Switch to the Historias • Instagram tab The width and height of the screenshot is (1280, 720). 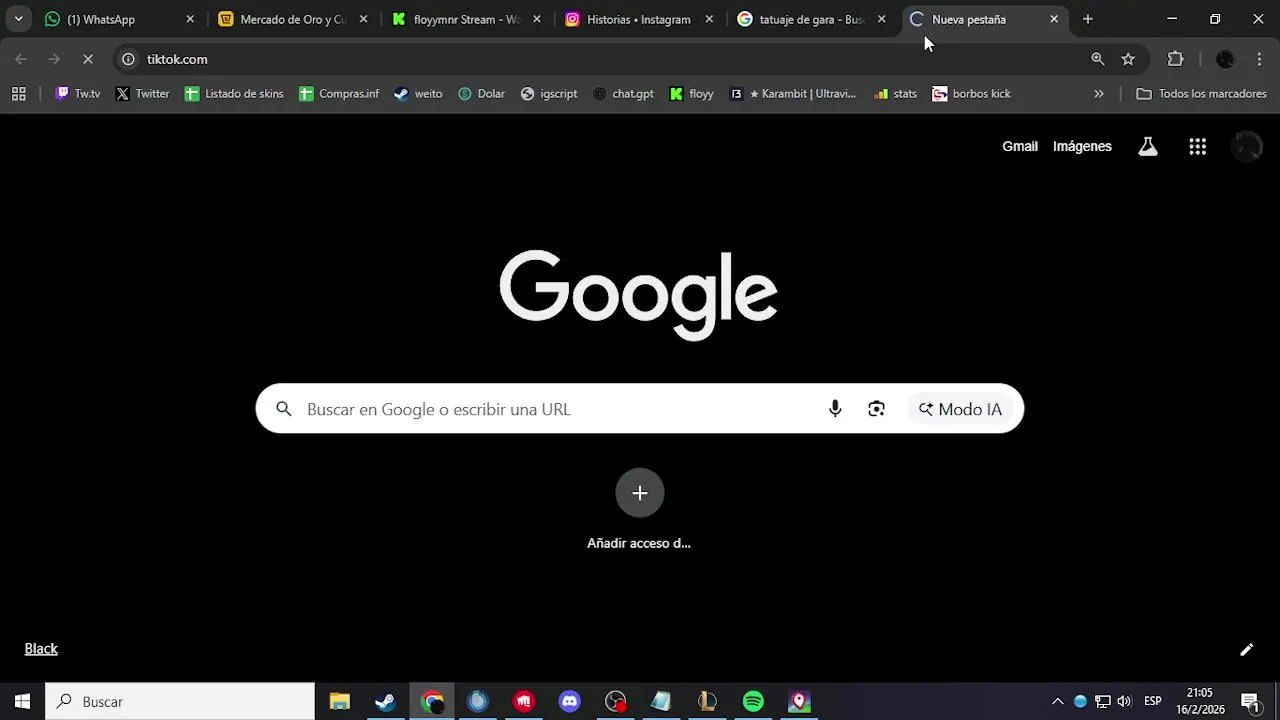point(640,19)
